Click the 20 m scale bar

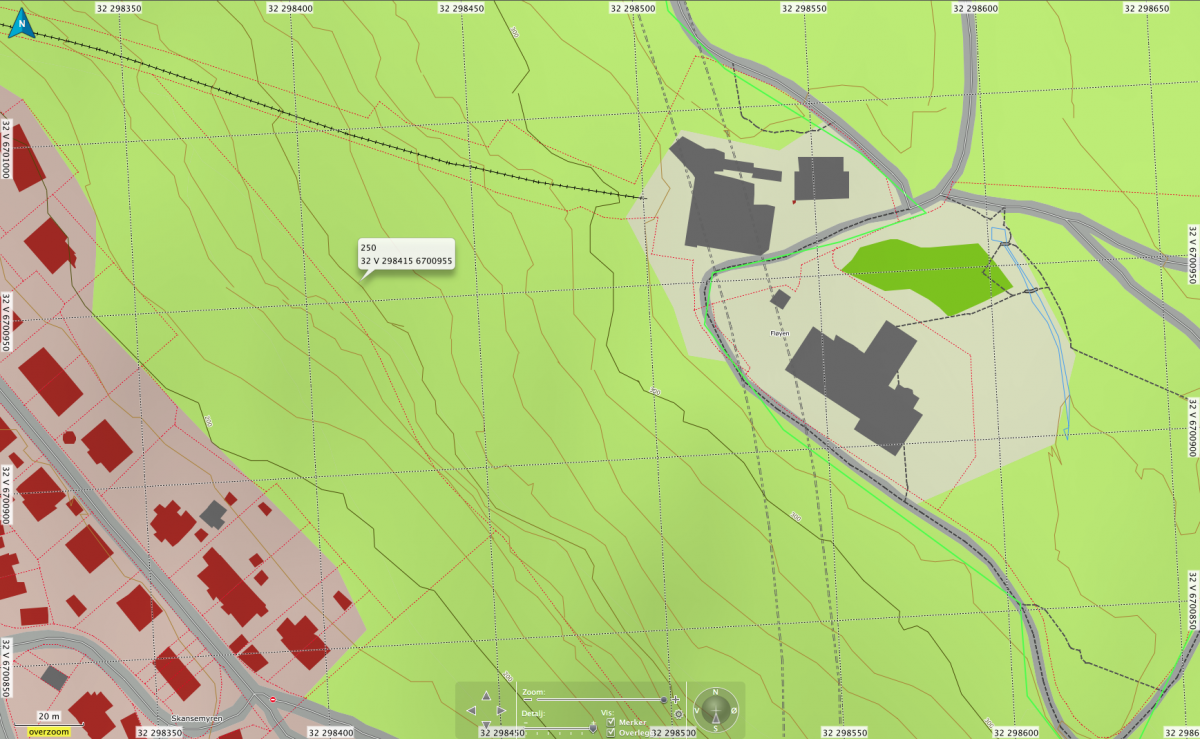(49, 717)
